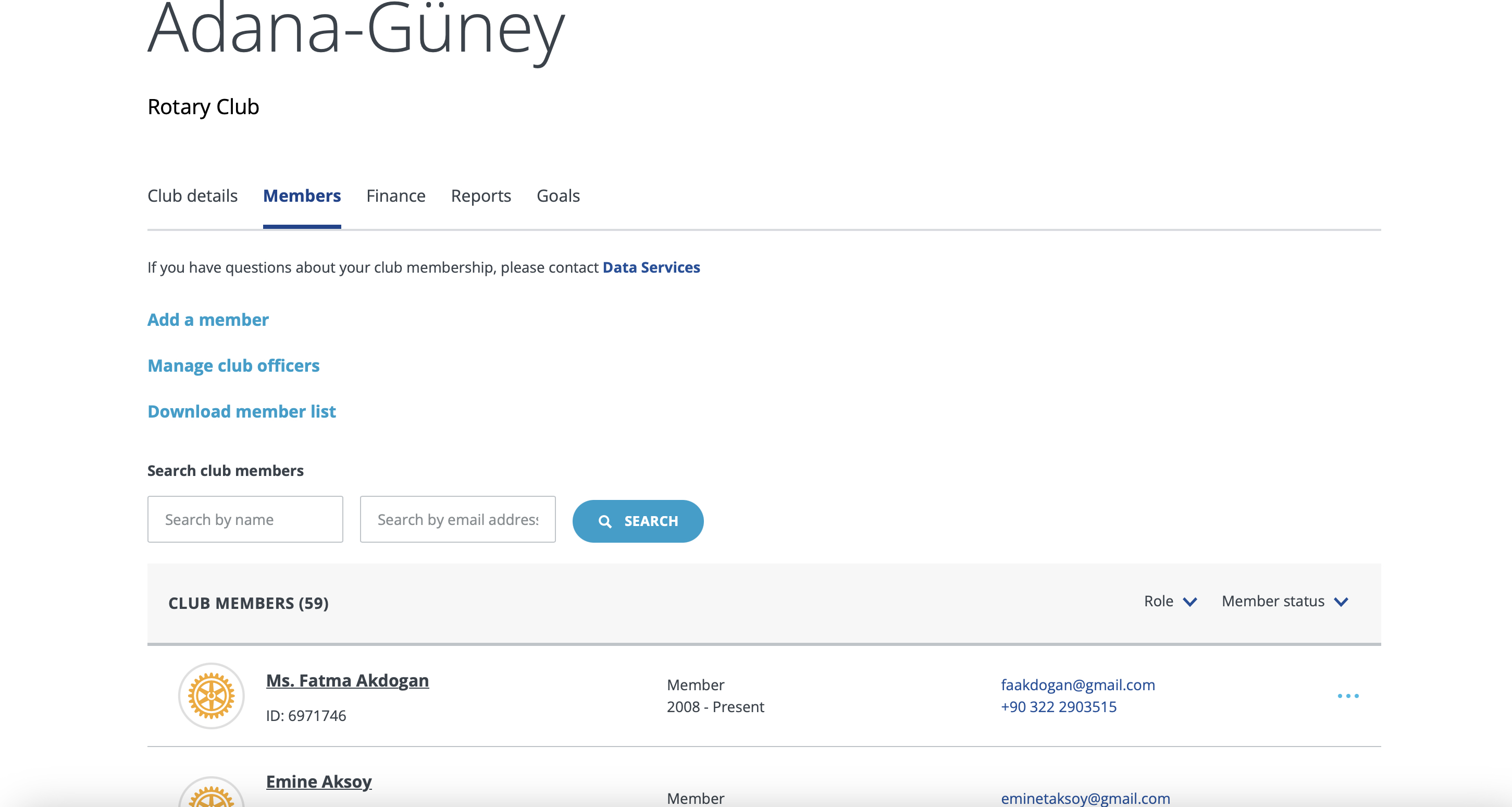Open Ms. Fatma Akdogan's profile link

click(347, 680)
